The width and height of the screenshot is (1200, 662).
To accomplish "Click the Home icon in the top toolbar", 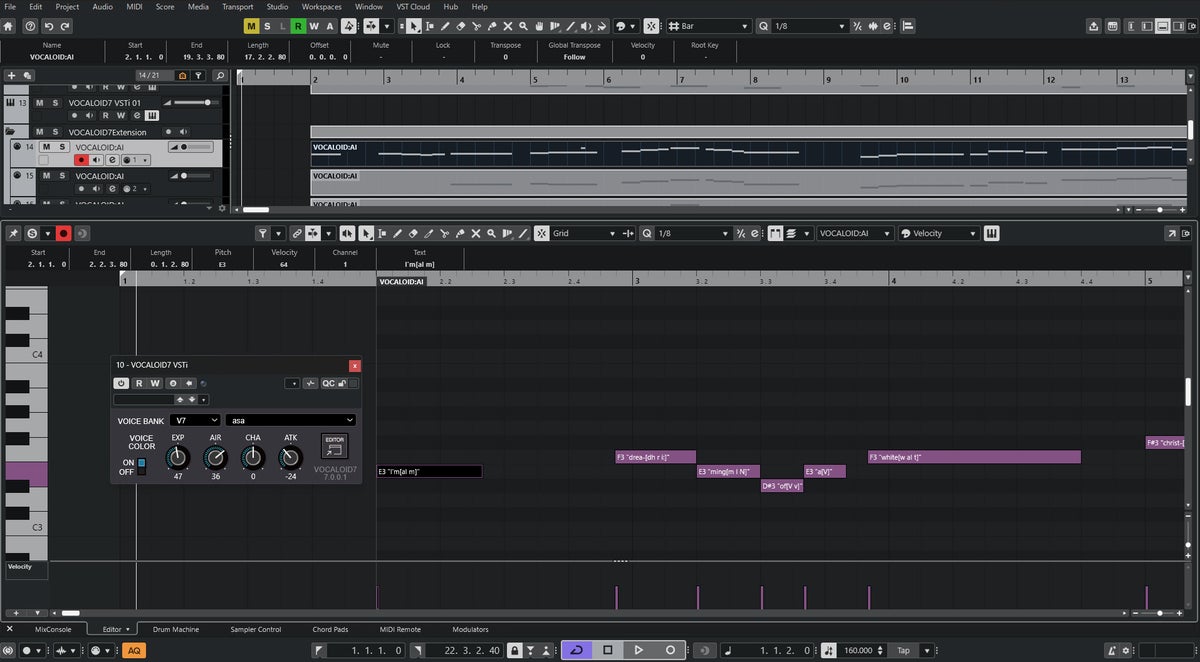I will click(10, 26).
